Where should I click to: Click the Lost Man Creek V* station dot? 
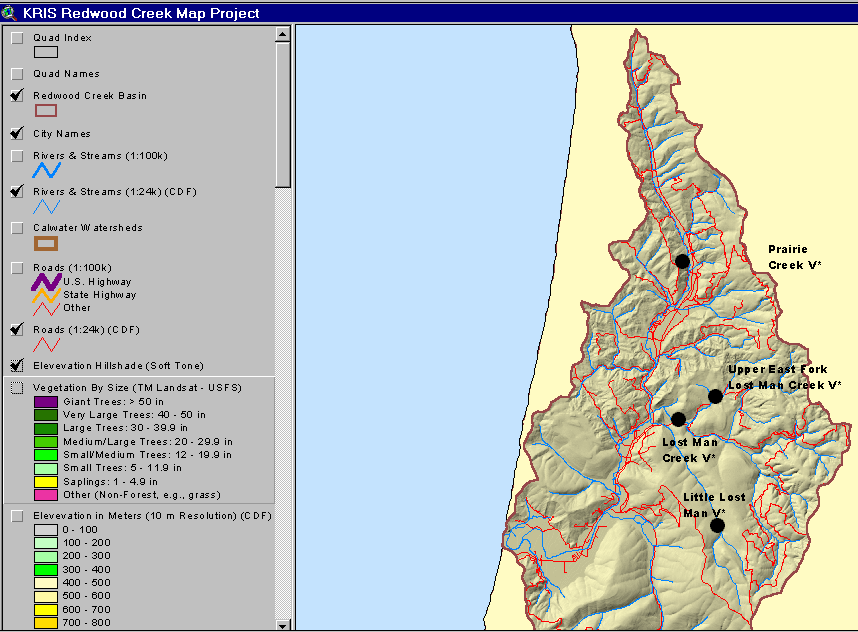(679, 420)
